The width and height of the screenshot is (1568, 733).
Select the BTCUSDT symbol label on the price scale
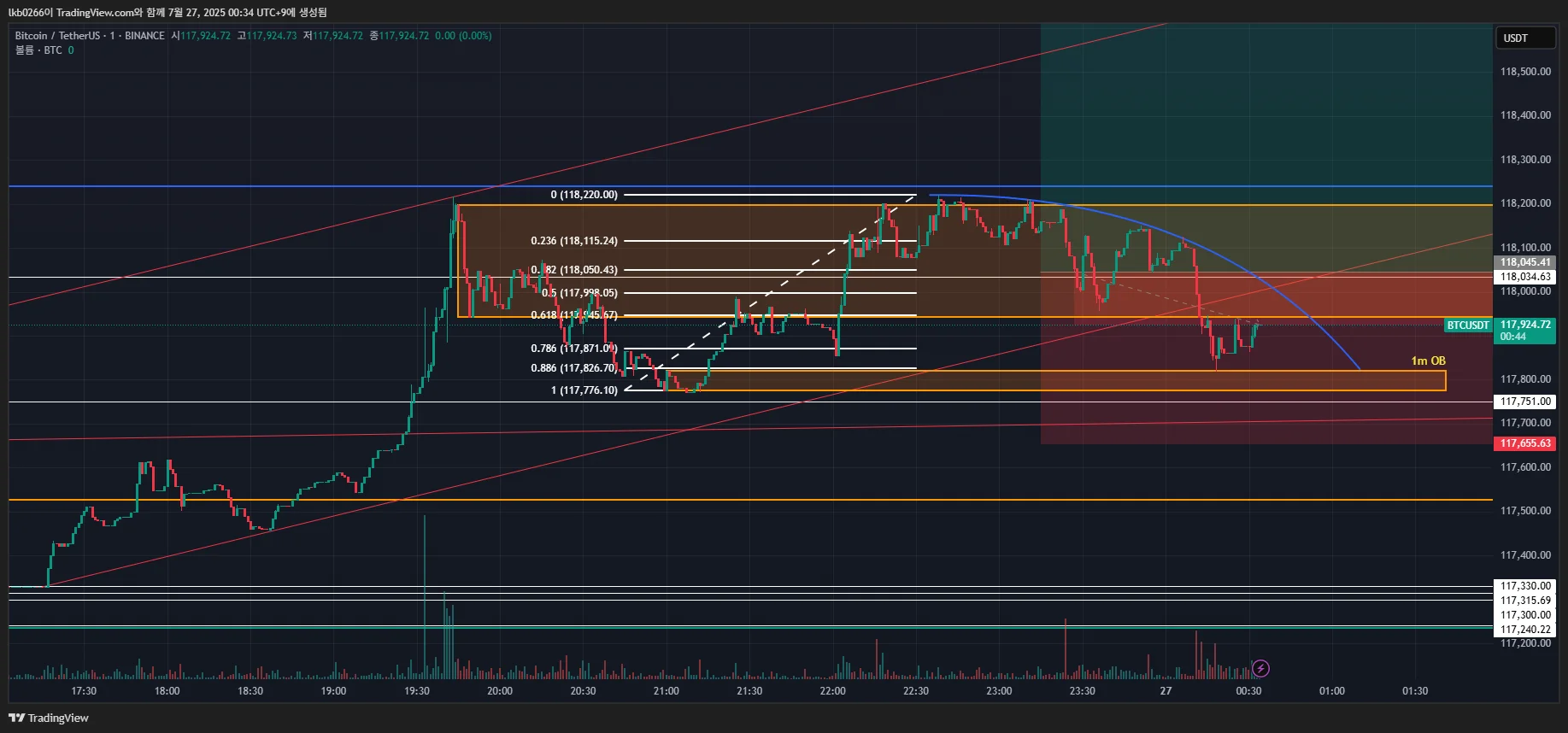coord(1468,325)
